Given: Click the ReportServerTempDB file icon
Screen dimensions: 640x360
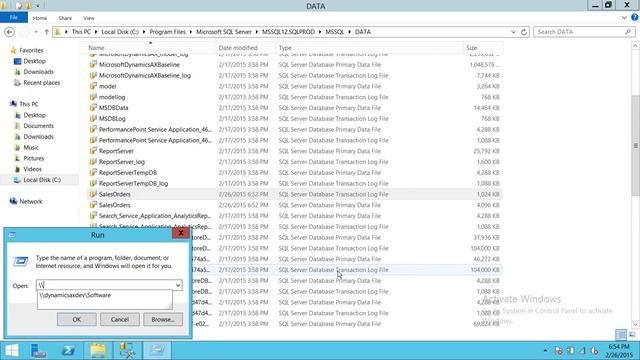Looking at the screenshot, I should point(93,173).
